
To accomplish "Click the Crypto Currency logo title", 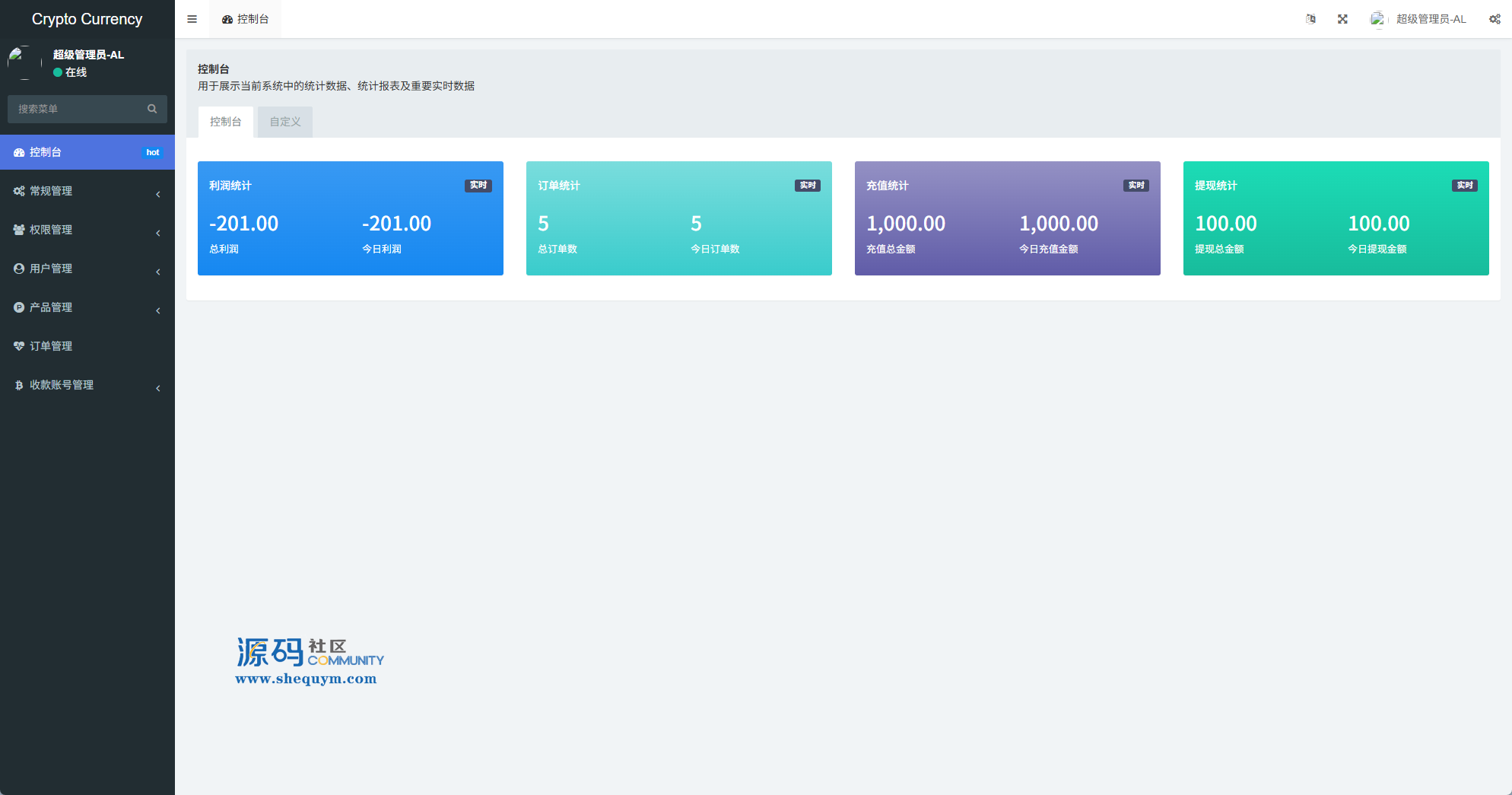I will pos(87,19).
